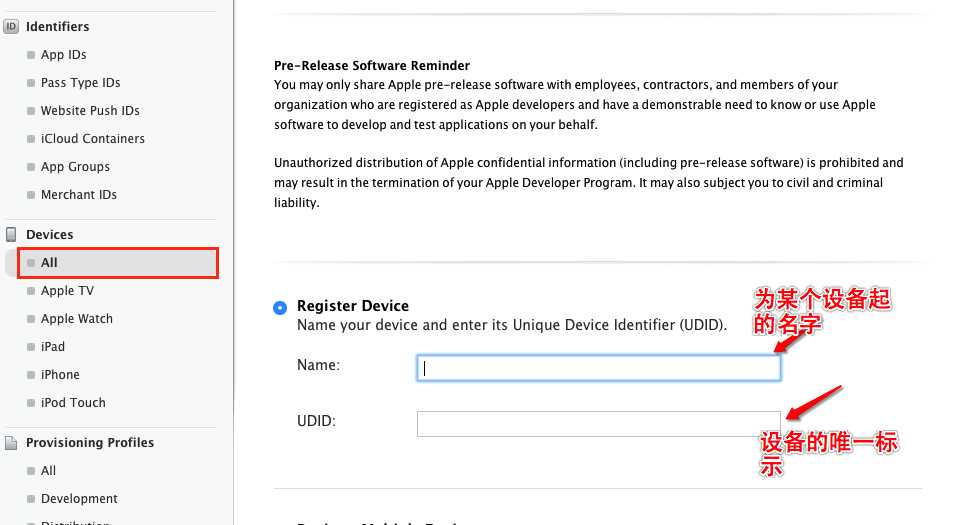Open Pass Type IDs list
This screenshot has width=953, height=525.
coord(80,83)
